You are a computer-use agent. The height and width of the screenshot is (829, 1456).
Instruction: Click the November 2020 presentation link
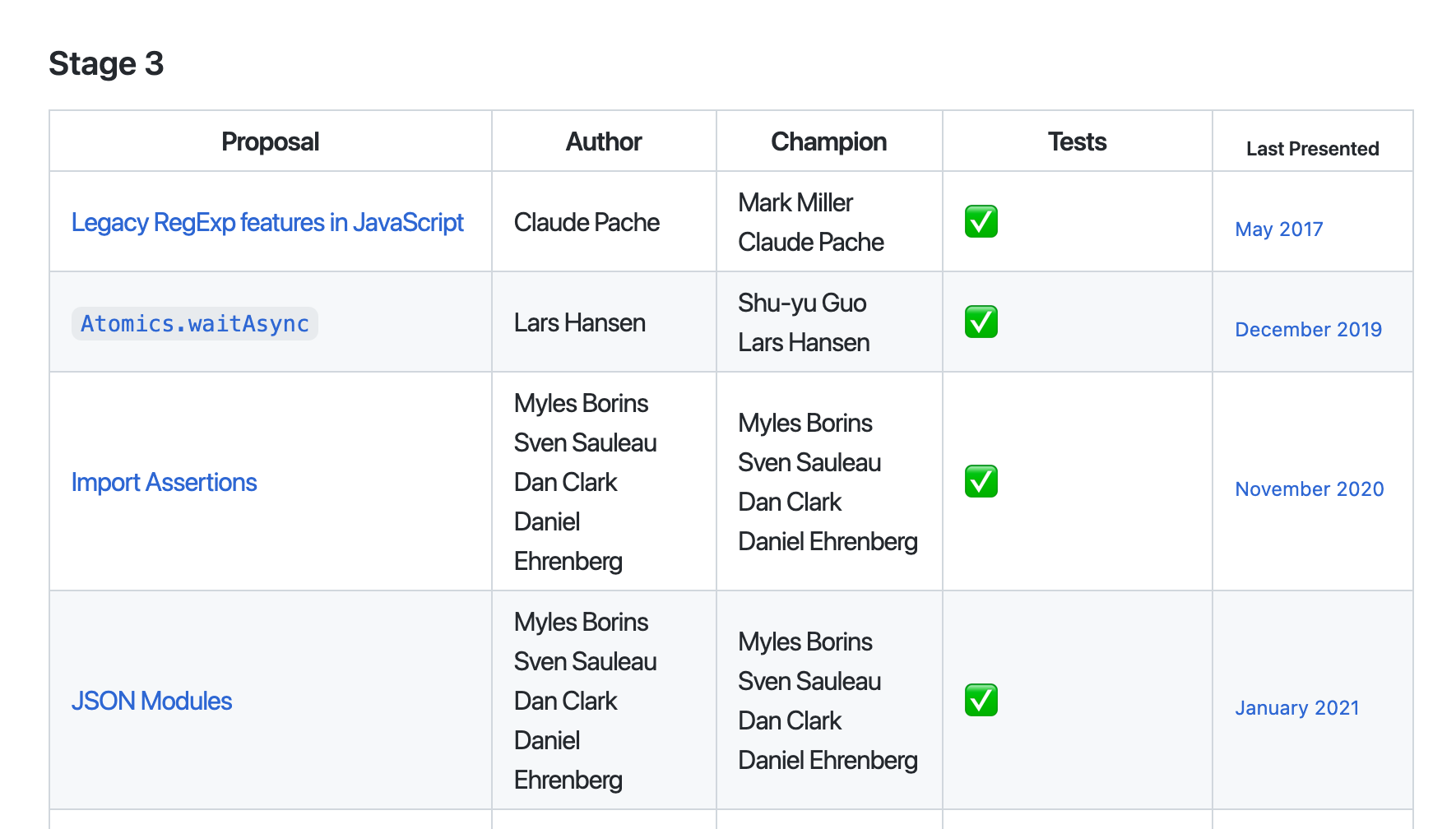coord(1308,489)
